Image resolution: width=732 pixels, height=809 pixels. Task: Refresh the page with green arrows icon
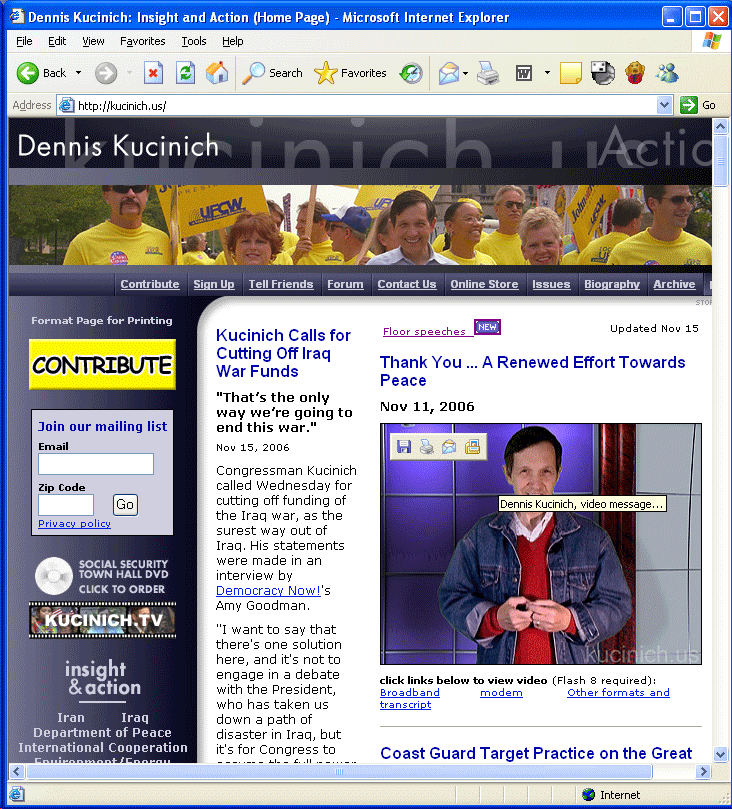(185, 73)
